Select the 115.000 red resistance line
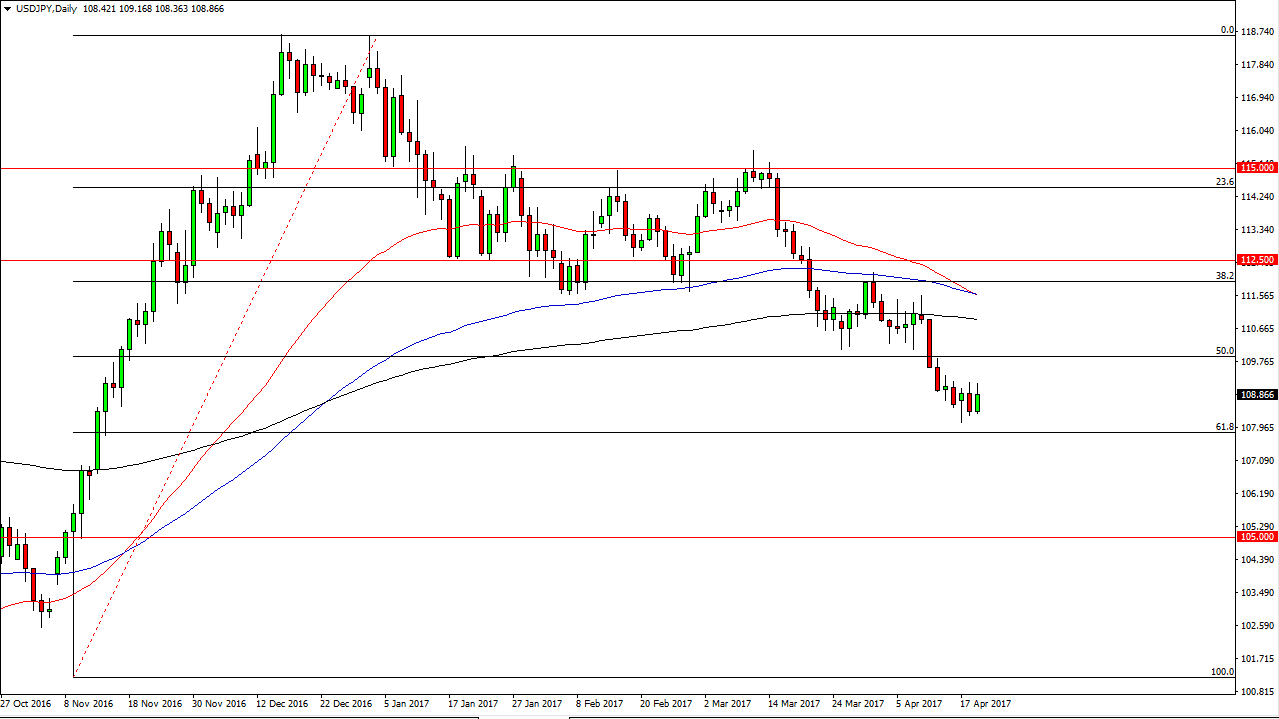This screenshot has height=719, width=1279. tap(600, 168)
